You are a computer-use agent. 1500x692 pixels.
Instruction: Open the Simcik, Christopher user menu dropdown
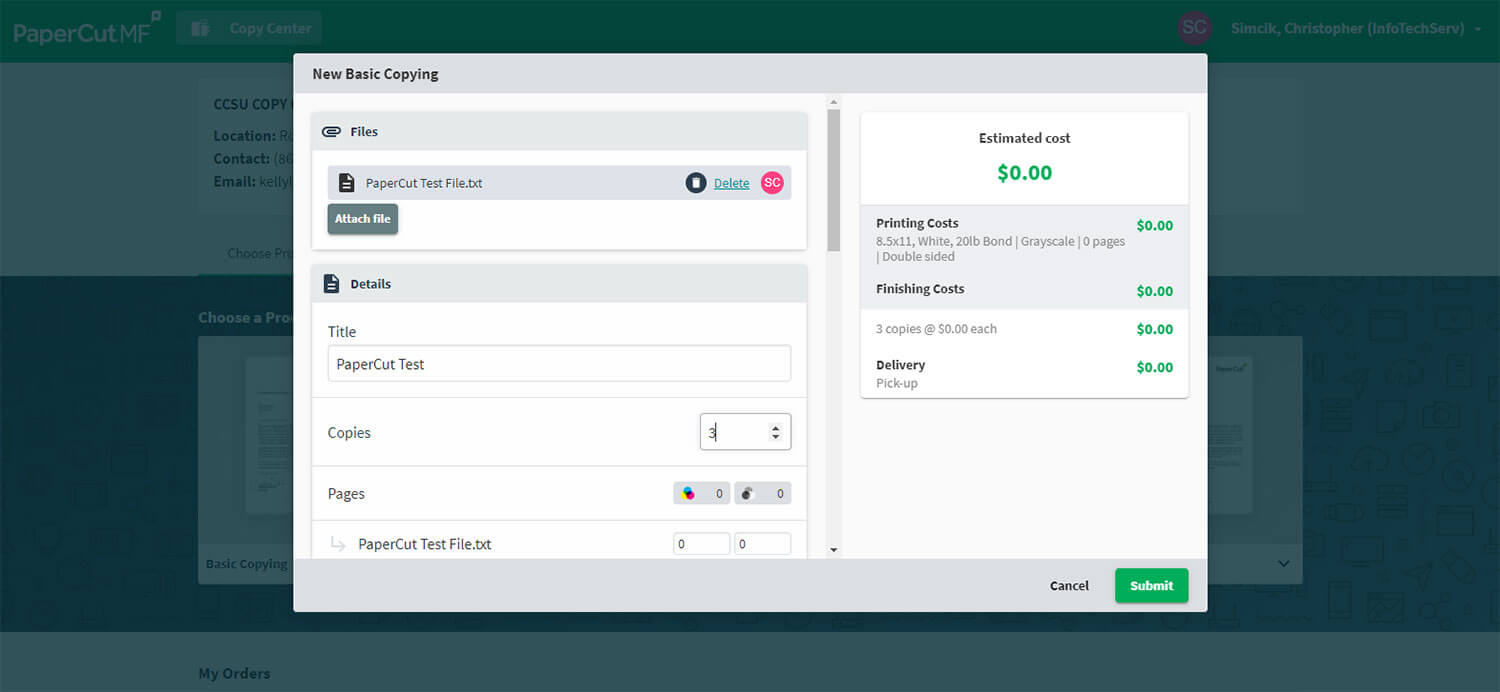1355,29
